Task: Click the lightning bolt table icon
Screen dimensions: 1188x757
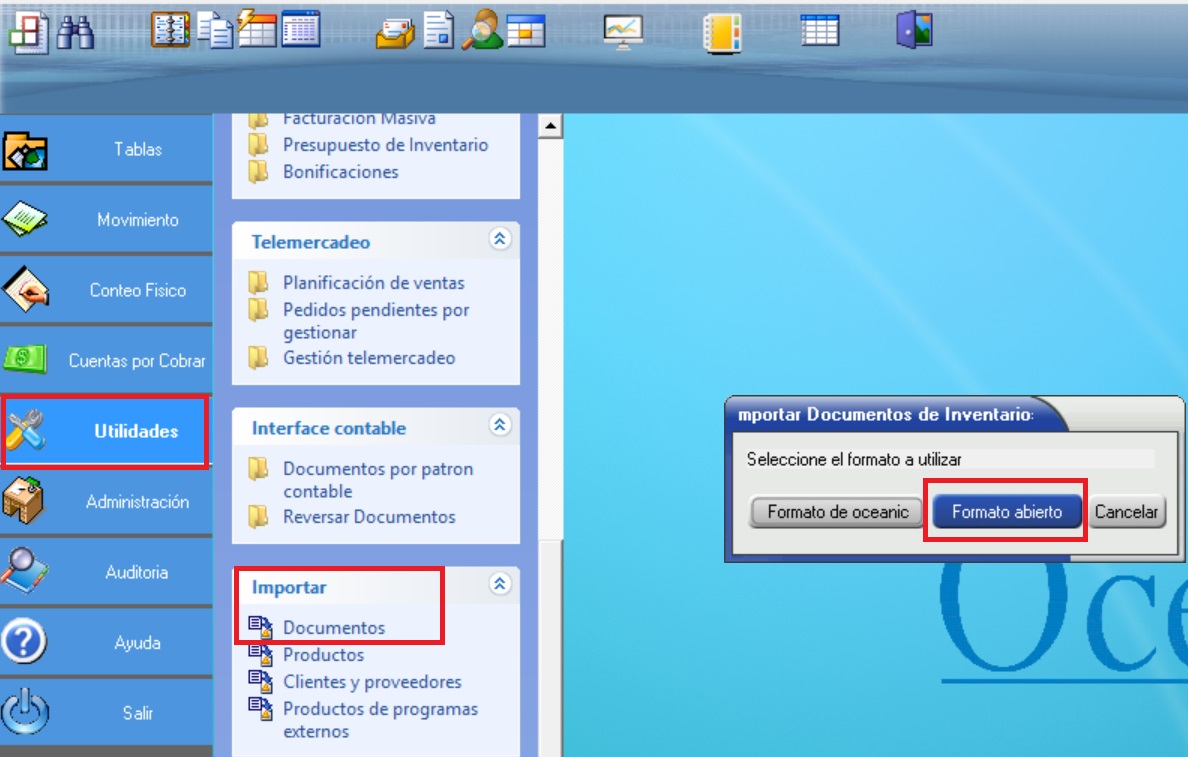Action: pyautogui.click(x=257, y=30)
